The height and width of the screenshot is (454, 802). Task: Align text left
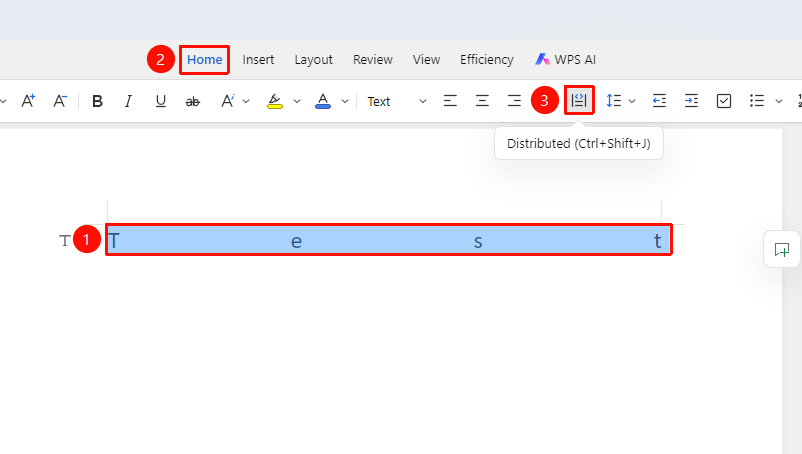pos(450,101)
